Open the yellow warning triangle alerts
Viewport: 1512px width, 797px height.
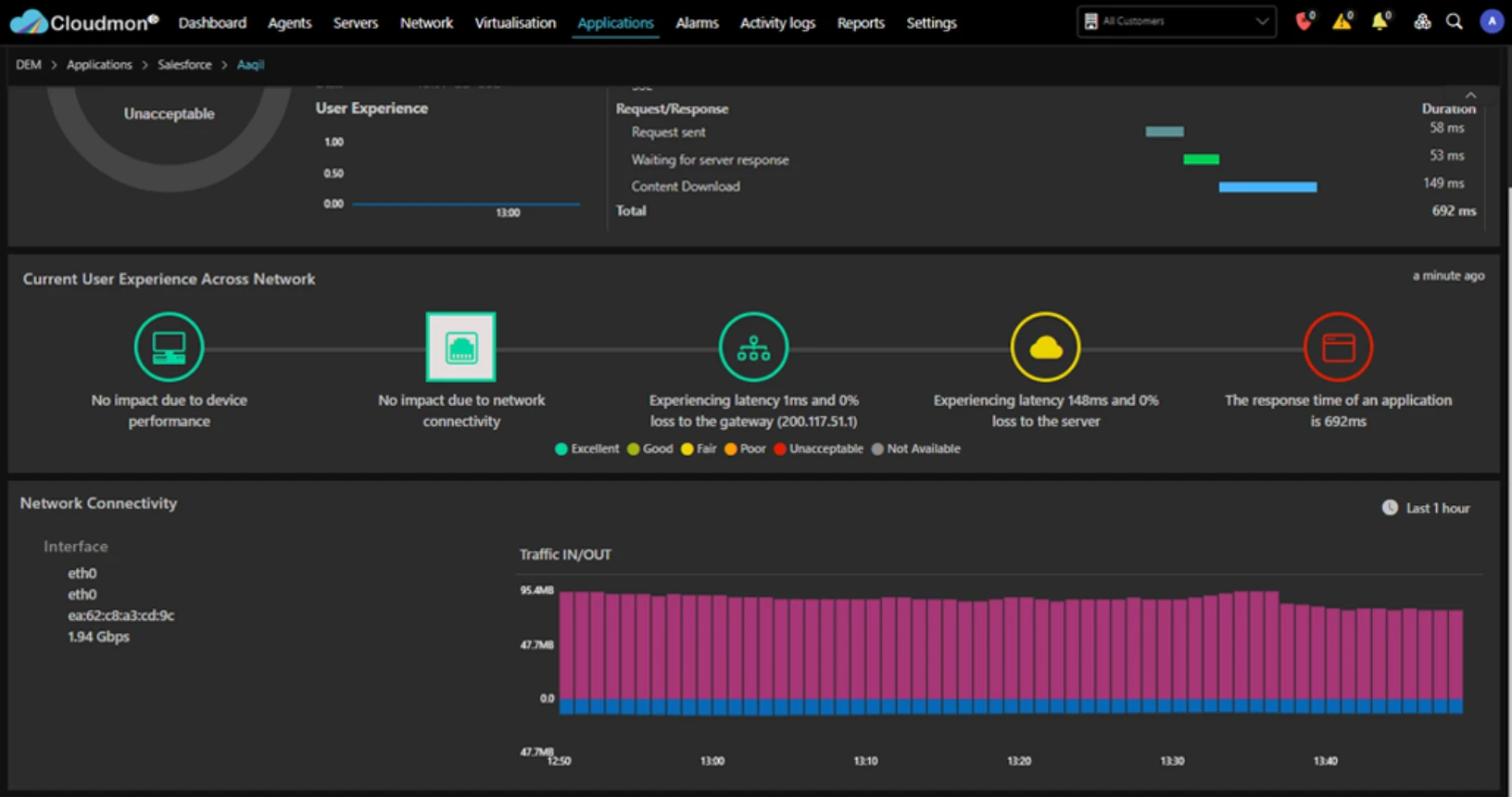coord(1342,20)
